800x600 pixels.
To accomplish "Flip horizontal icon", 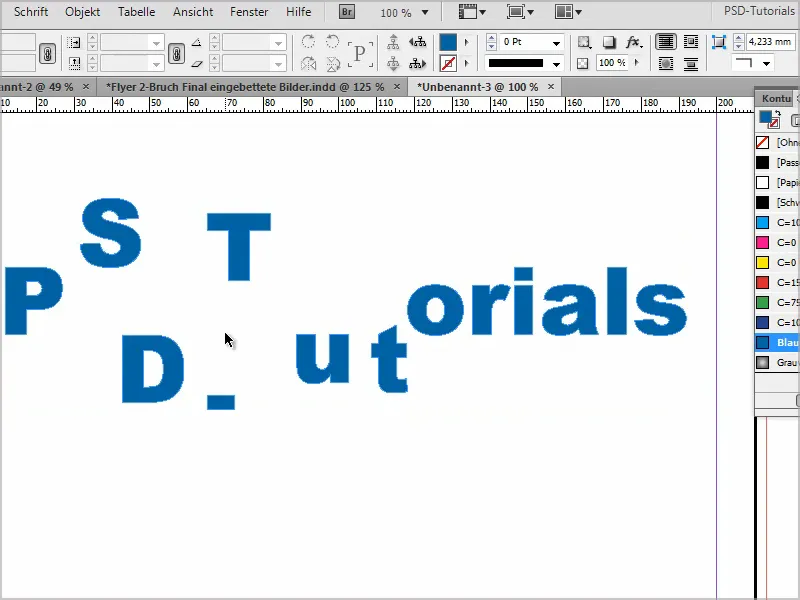I will 308,64.
